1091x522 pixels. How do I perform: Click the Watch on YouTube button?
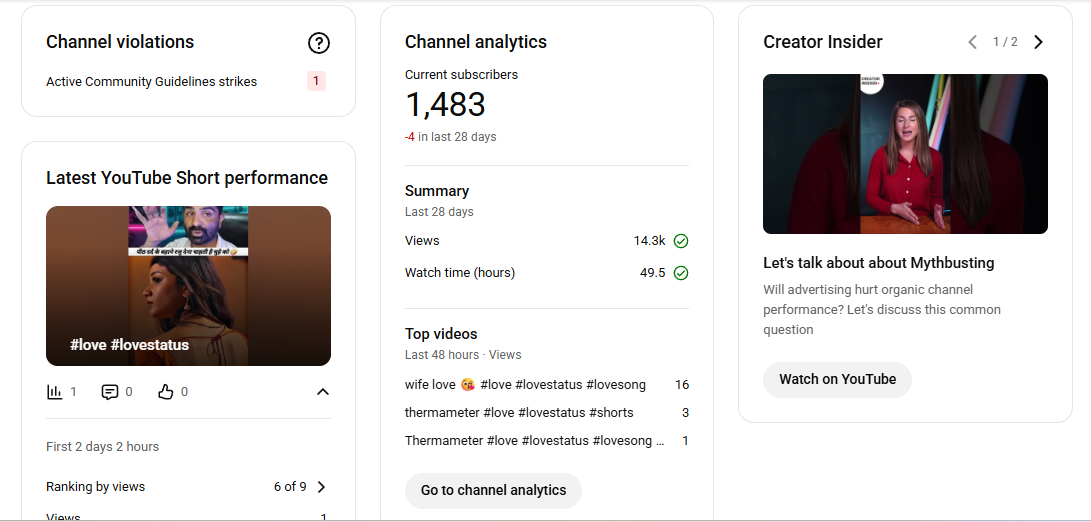[837, 379]
